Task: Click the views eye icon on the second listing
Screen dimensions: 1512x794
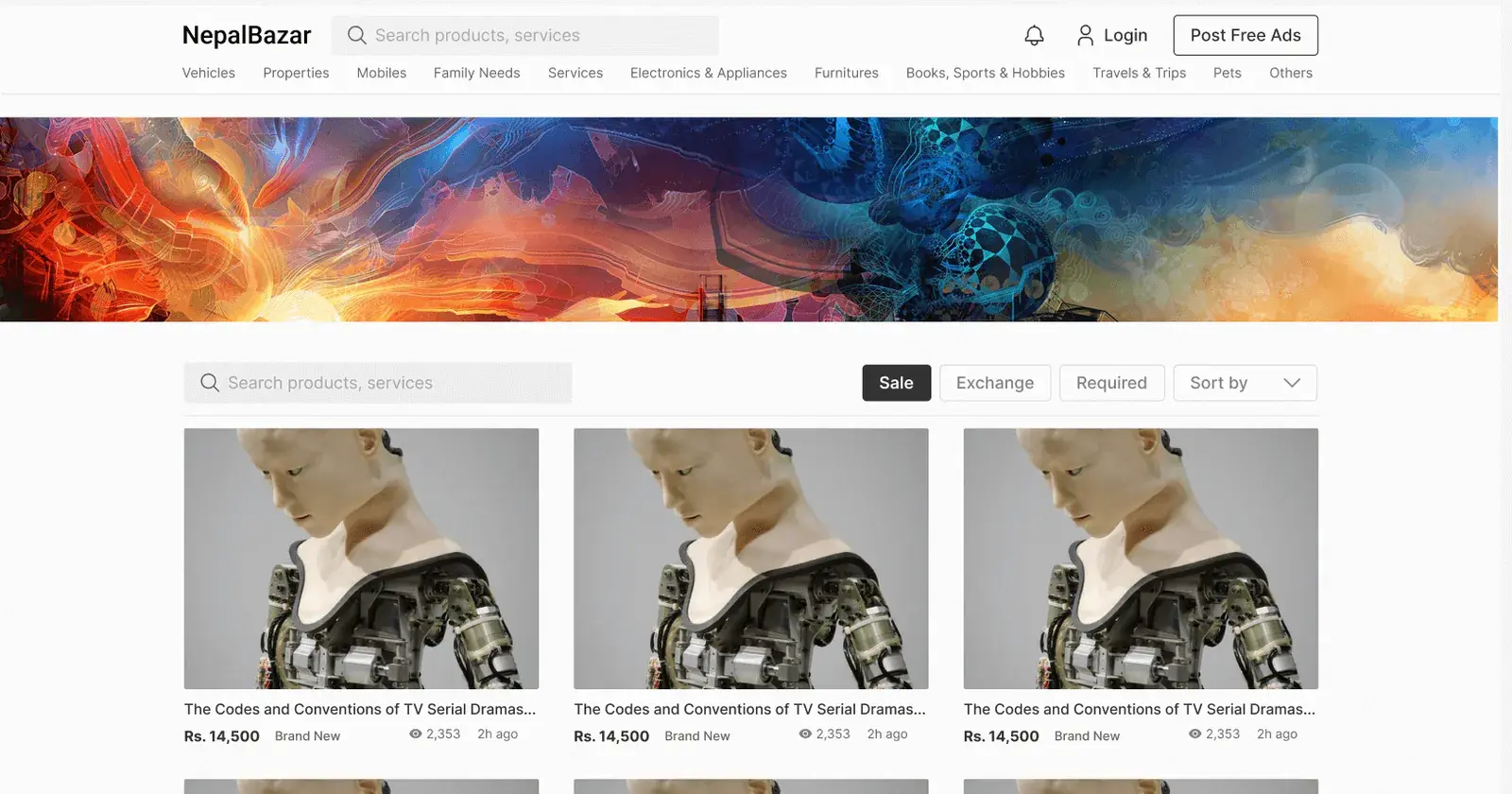Action: click(805, 734)
